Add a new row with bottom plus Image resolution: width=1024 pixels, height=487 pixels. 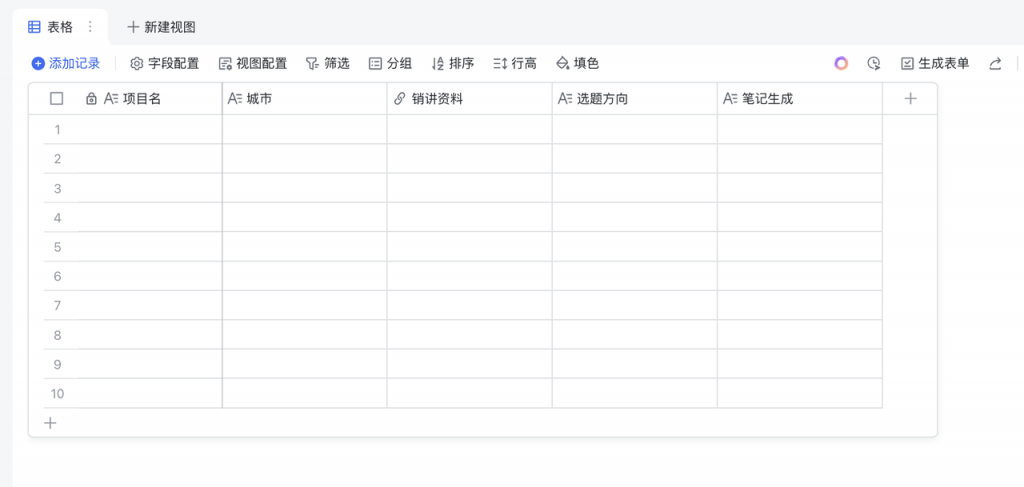click(x=50, y=423)
